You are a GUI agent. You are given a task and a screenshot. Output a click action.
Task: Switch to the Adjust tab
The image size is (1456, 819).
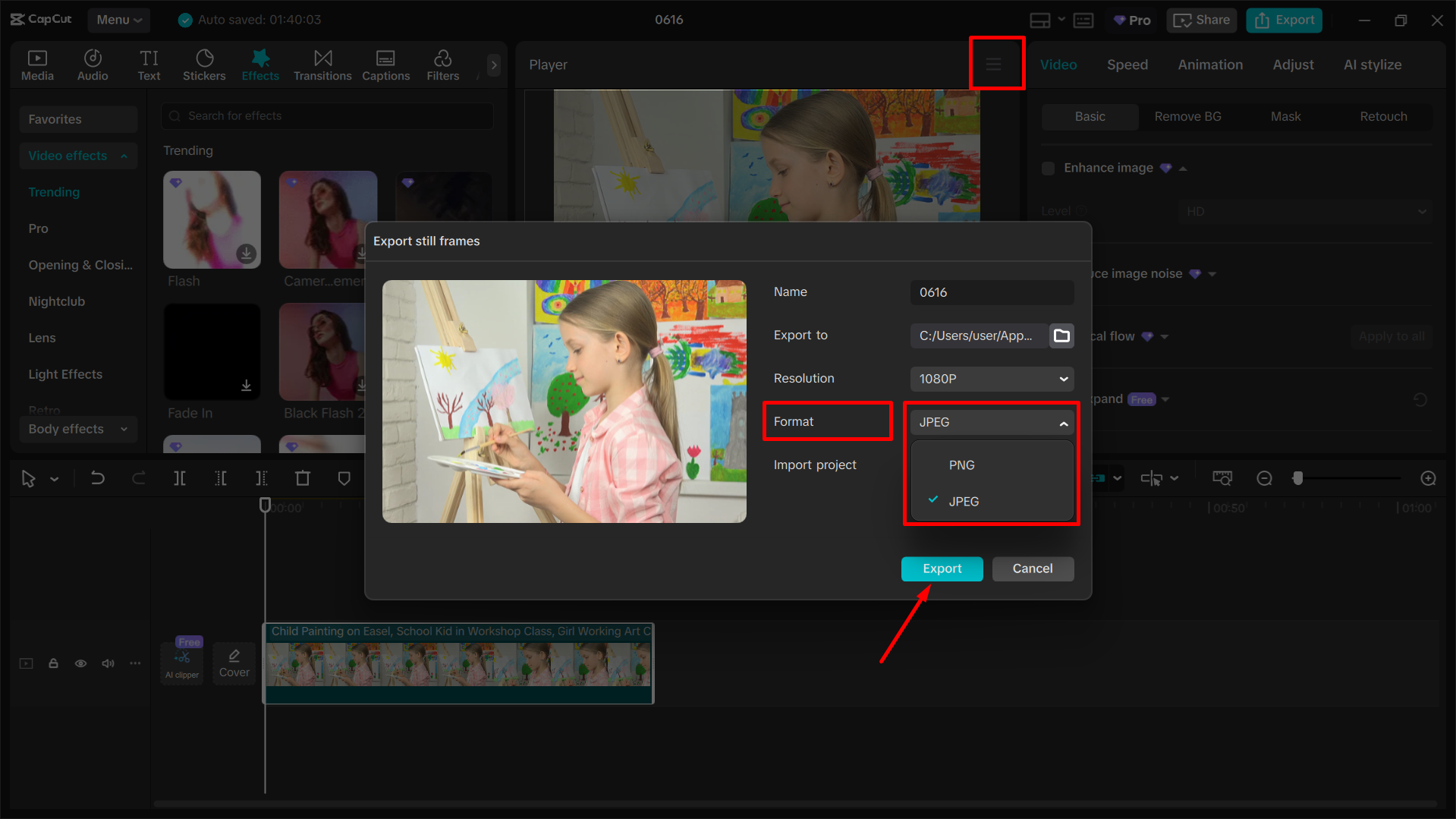click(1293, 65)
